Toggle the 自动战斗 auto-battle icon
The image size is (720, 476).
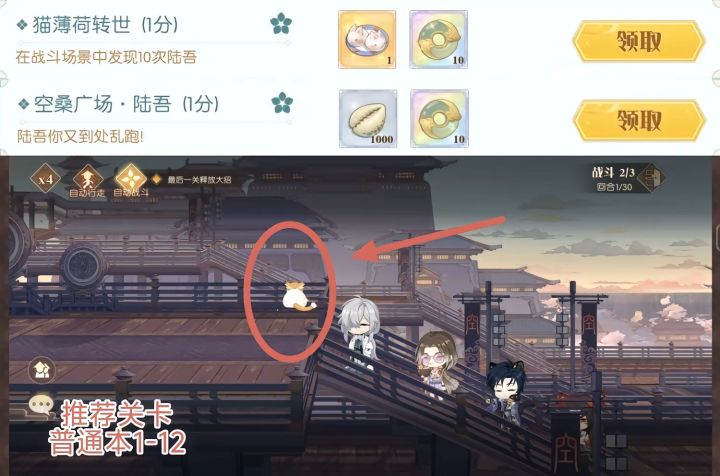(x=131, y=180)
